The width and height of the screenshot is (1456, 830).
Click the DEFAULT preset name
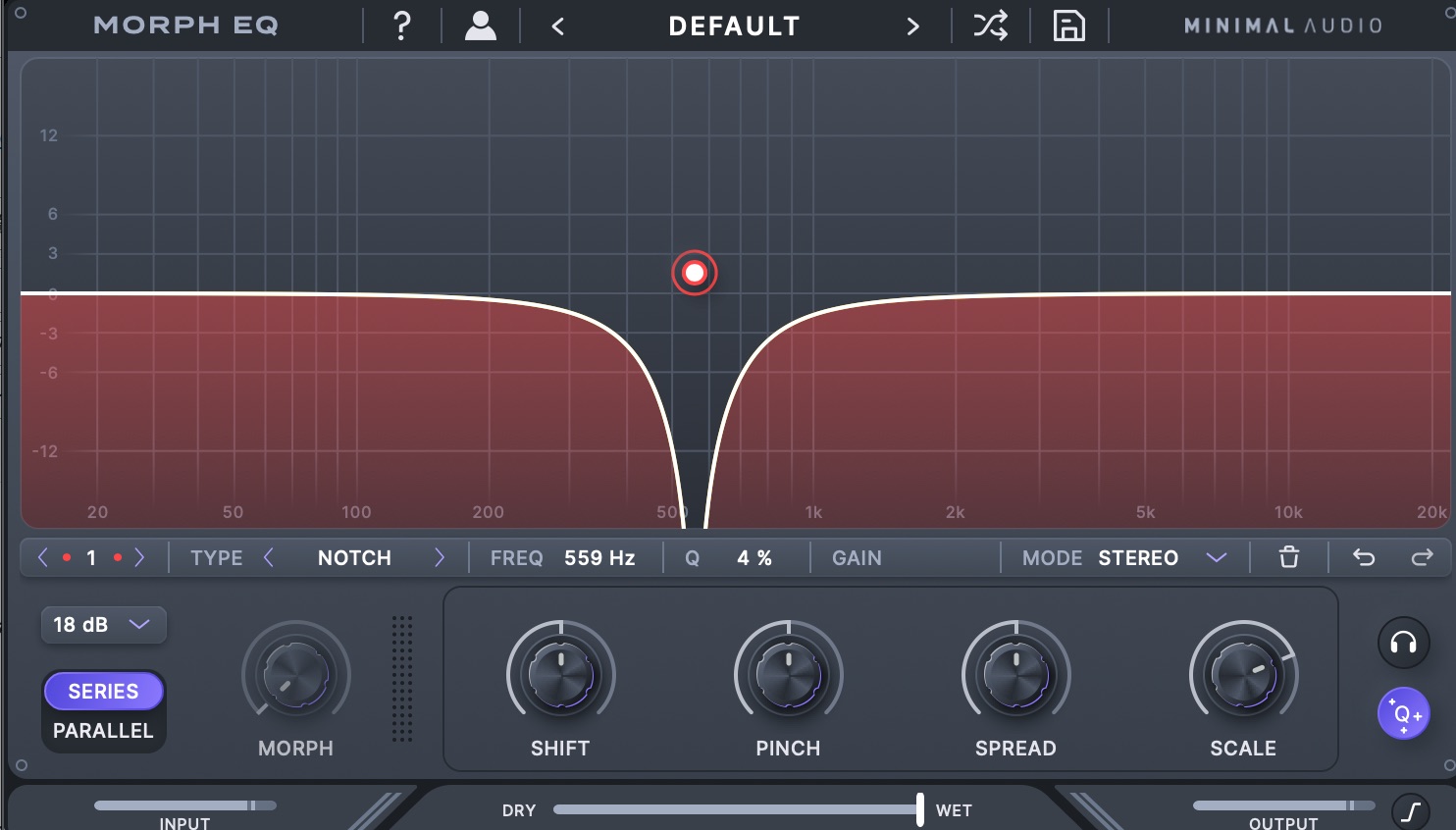tap(734, 26)
